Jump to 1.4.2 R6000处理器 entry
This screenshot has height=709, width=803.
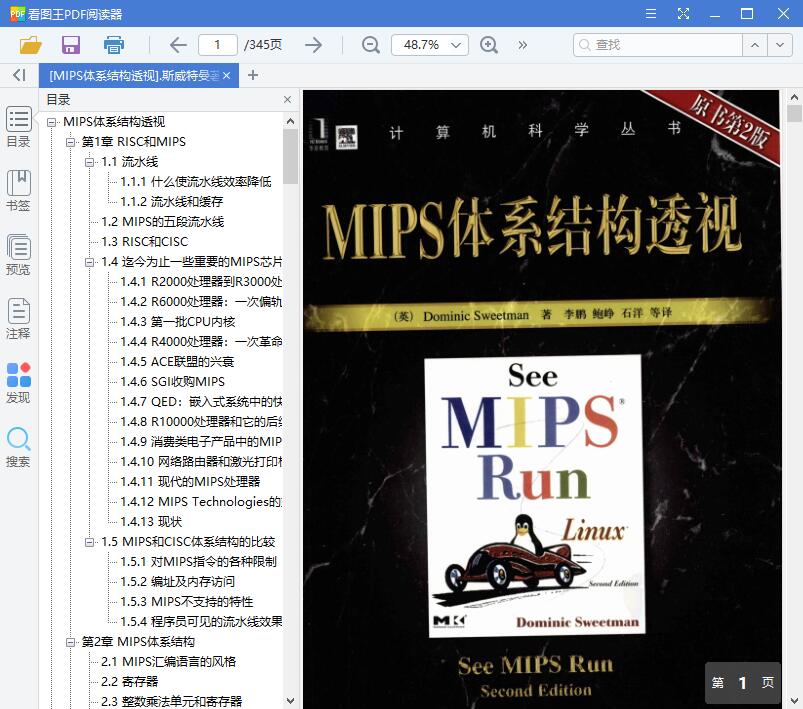[x=201, y=302]
